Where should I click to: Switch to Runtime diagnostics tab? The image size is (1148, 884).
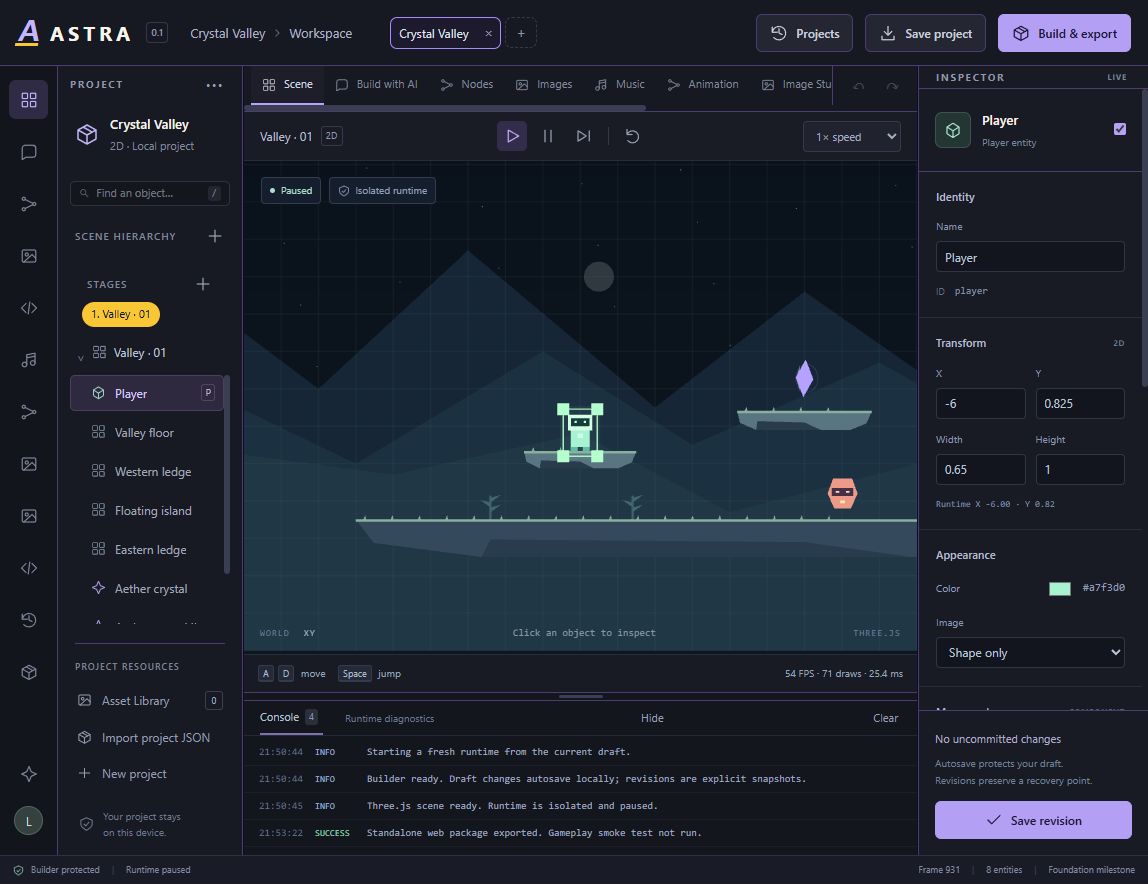(390, 718)
